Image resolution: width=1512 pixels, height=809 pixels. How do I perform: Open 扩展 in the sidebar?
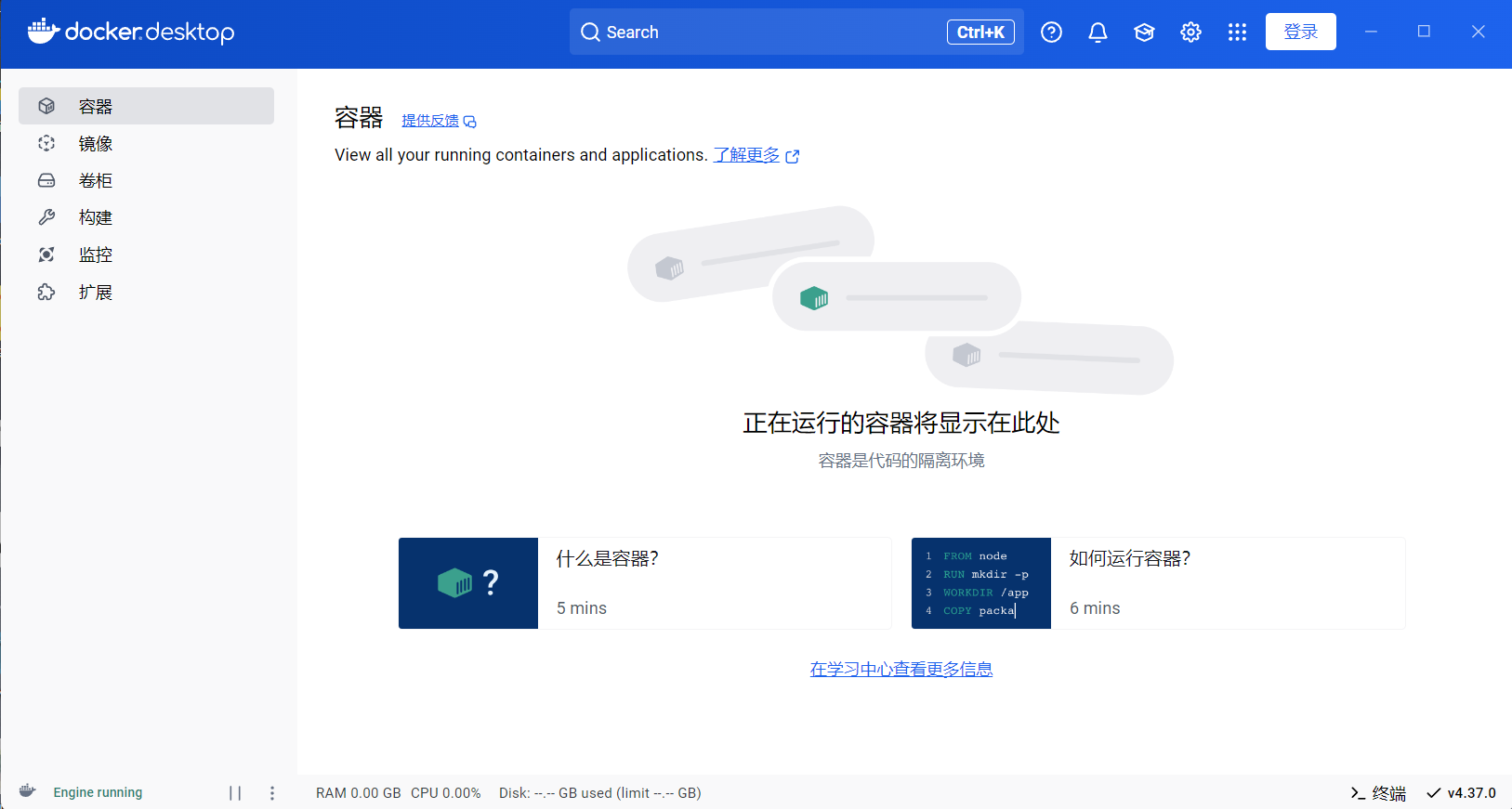click(x=96, y=293)
